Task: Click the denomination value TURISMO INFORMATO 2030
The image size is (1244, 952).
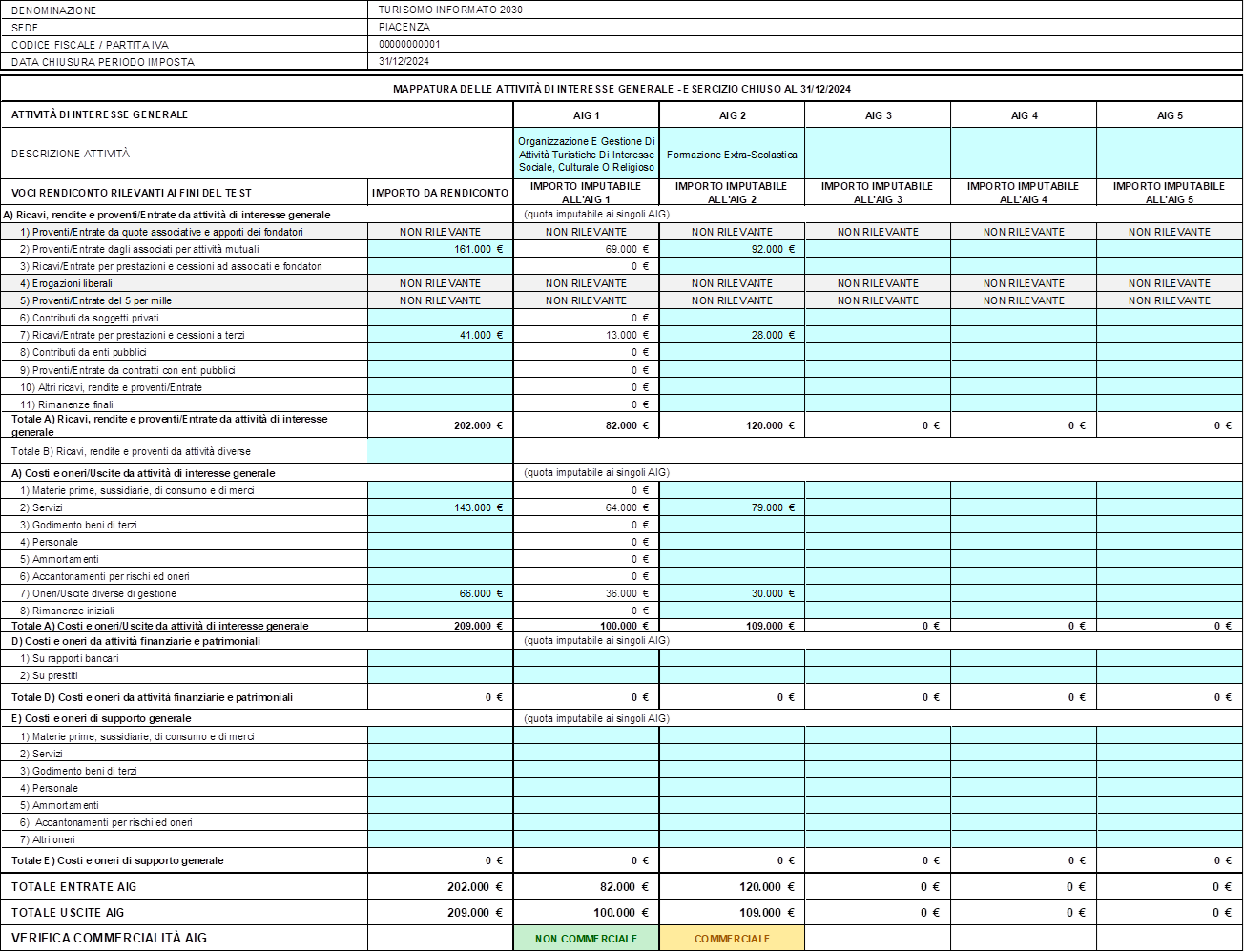Action: (451, 10)
